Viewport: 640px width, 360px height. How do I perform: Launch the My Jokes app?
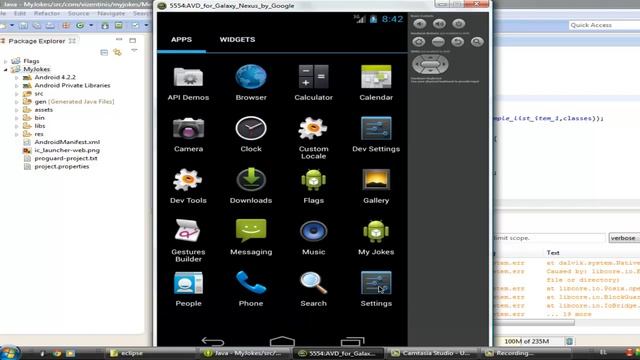point(376,238)
